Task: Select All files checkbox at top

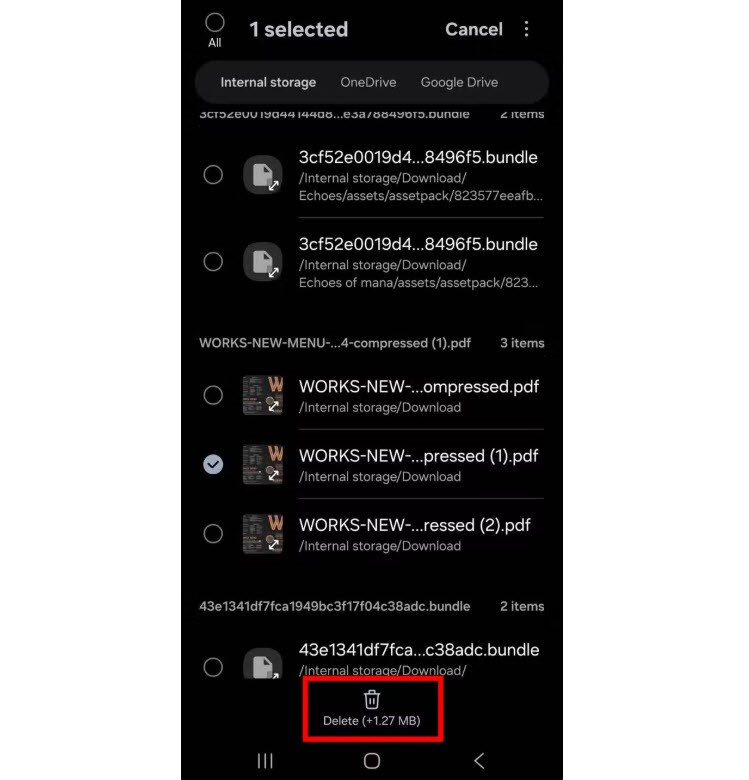Action: (x=214, y=22)
